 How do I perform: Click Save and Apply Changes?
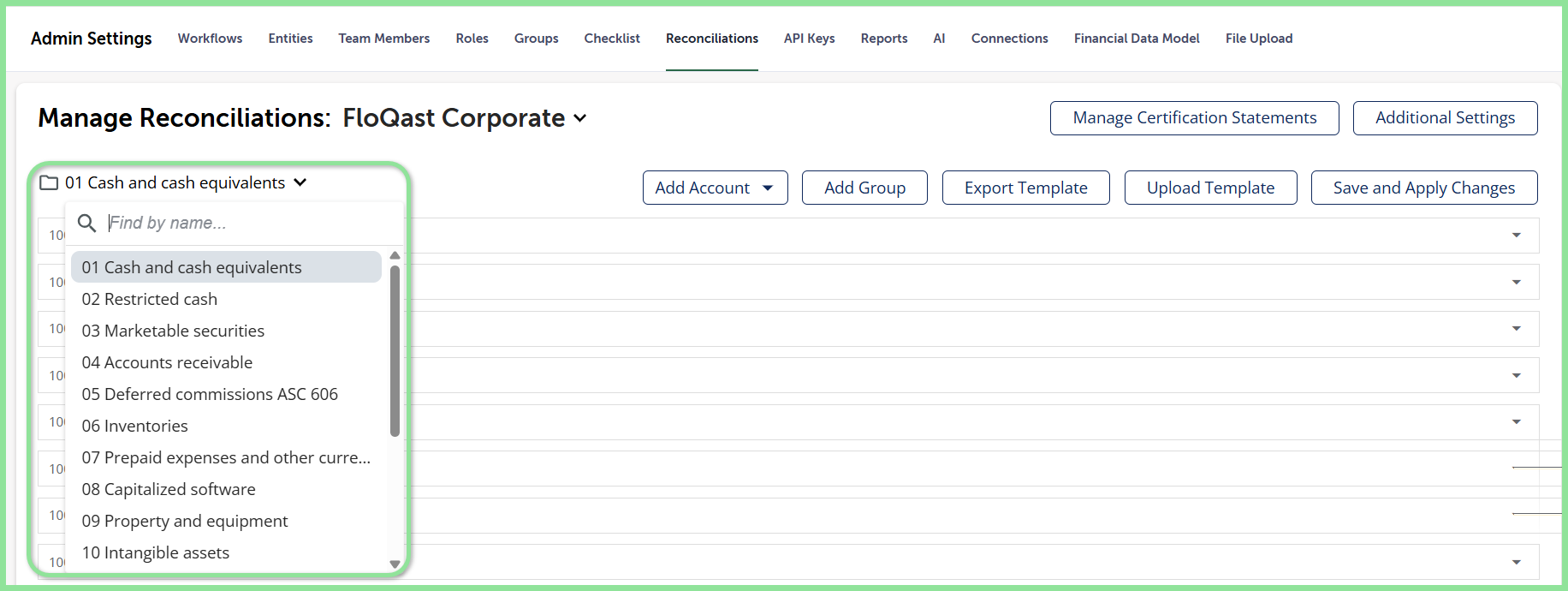click(1424, 188)
